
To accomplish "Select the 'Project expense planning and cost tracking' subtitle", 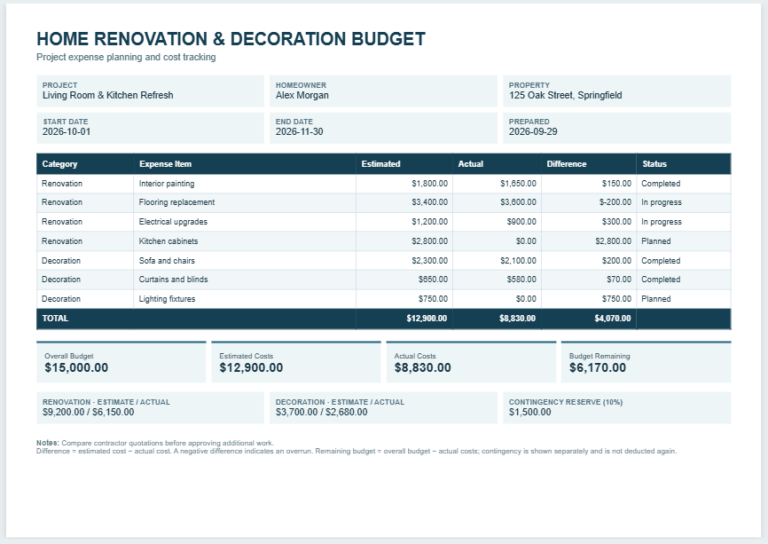I will 126,57.
